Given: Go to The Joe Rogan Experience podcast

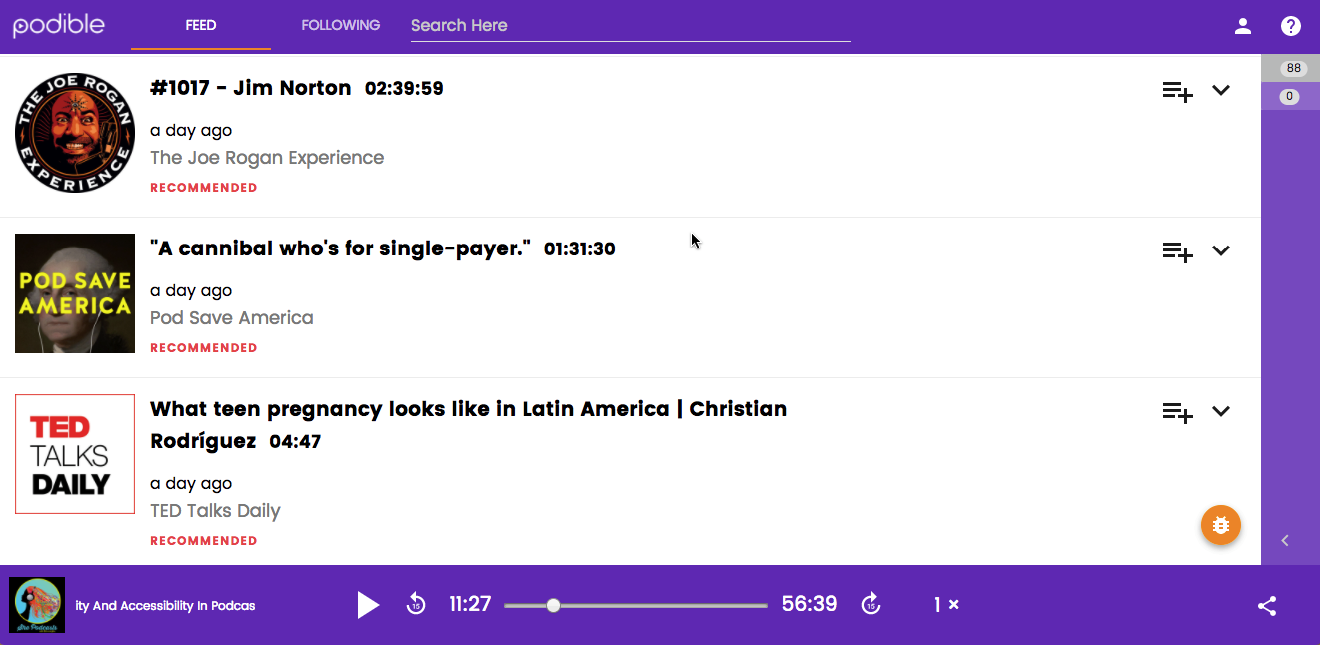Looking at the screenshot, I should click(267, 158).
